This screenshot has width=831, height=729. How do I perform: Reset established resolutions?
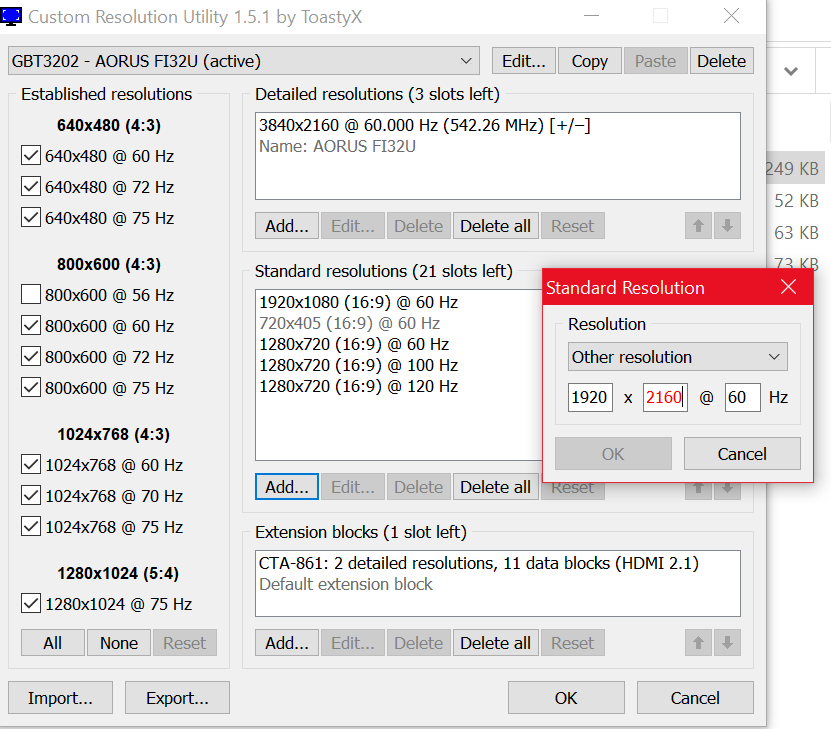click(x=184, y=643)
